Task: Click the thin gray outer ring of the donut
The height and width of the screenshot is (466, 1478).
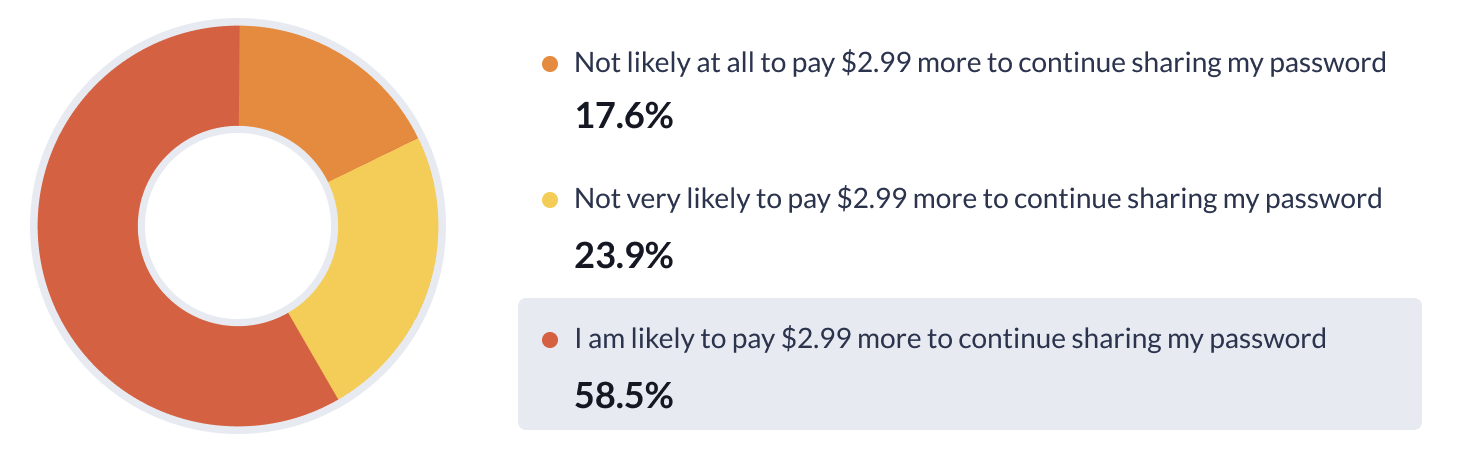Action: (x=35, y=226)
